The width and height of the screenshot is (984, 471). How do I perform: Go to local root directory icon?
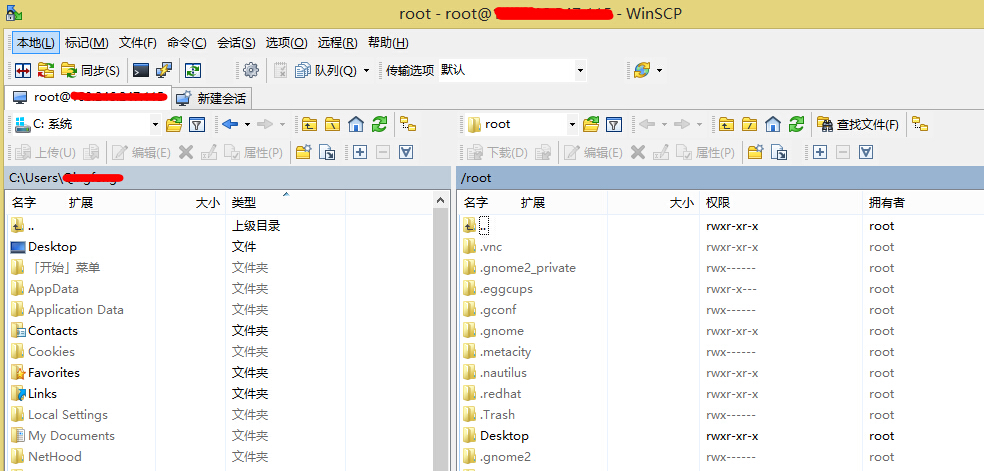[x=333, y=124]
